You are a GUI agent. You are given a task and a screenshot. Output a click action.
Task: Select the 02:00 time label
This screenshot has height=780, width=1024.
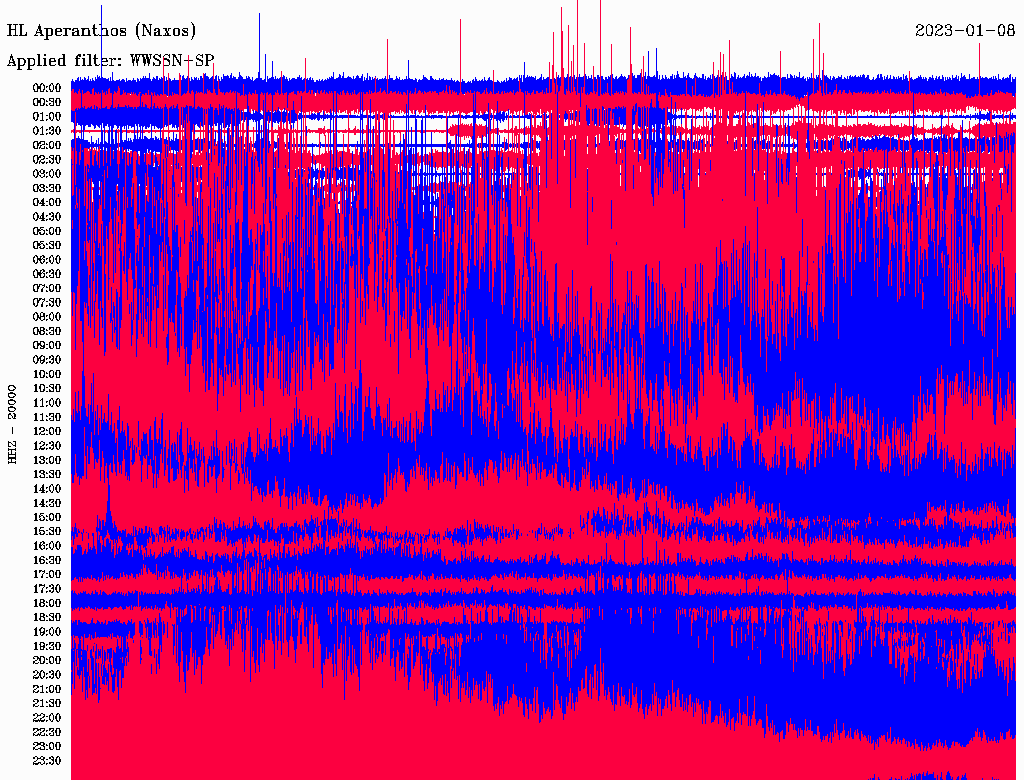(47, 146)
